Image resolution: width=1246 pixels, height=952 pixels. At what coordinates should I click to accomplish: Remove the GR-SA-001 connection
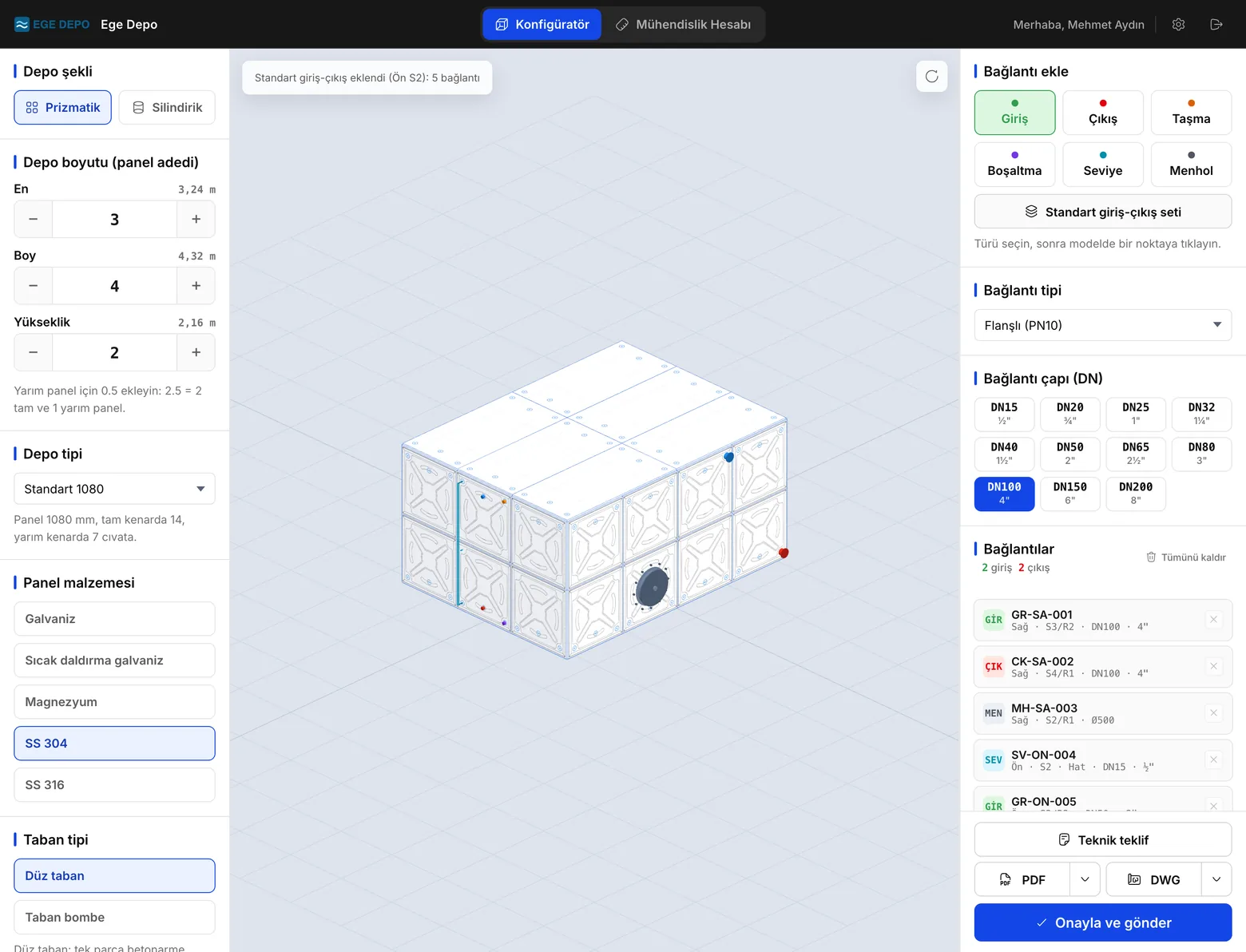pyautogui.click(x=1213, y=620)
